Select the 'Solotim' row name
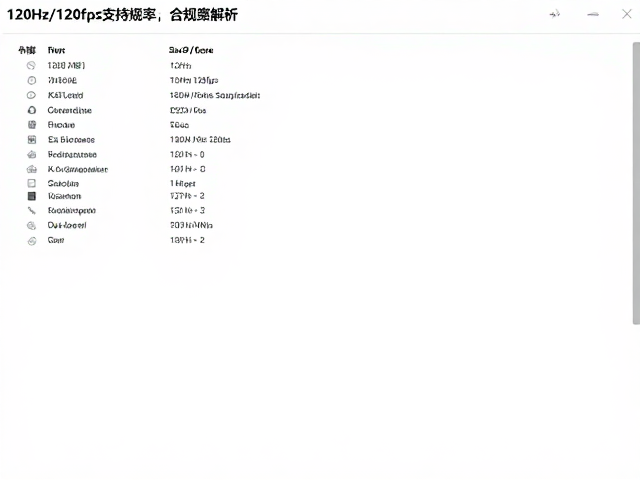 click(63, 183)
